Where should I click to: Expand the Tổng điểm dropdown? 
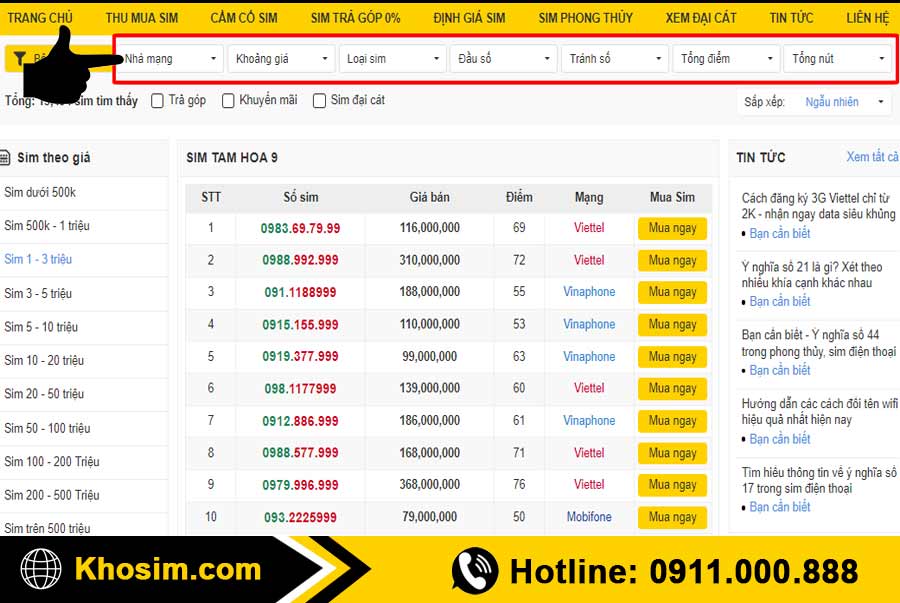726,58
